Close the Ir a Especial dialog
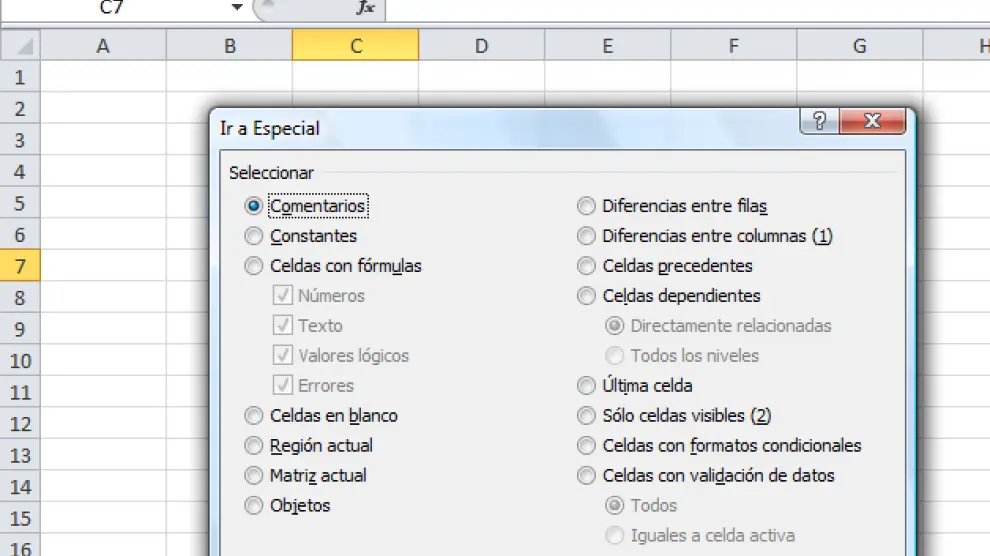This screenshot has width=990, height=556. coord(872,122)
